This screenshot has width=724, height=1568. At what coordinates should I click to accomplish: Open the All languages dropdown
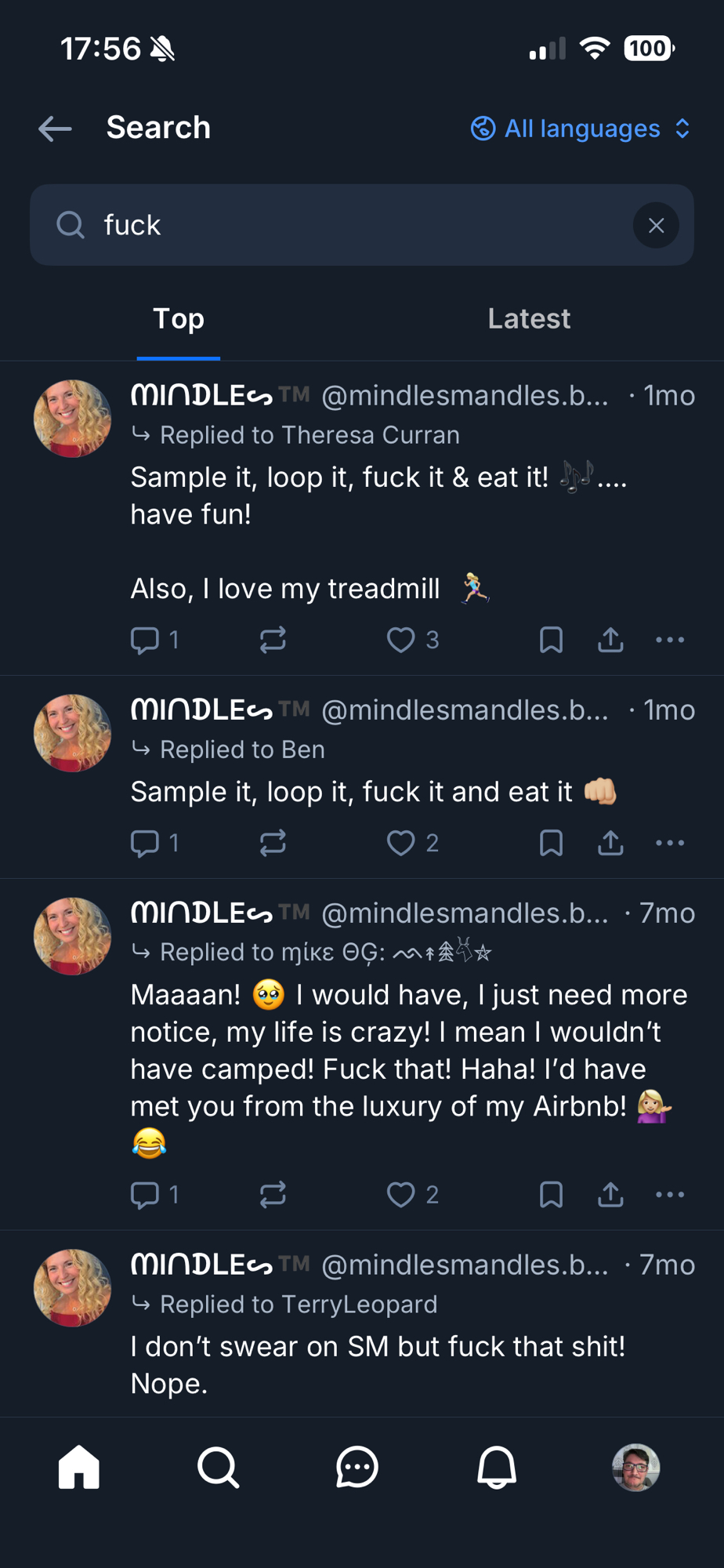(x=581, y=129)
